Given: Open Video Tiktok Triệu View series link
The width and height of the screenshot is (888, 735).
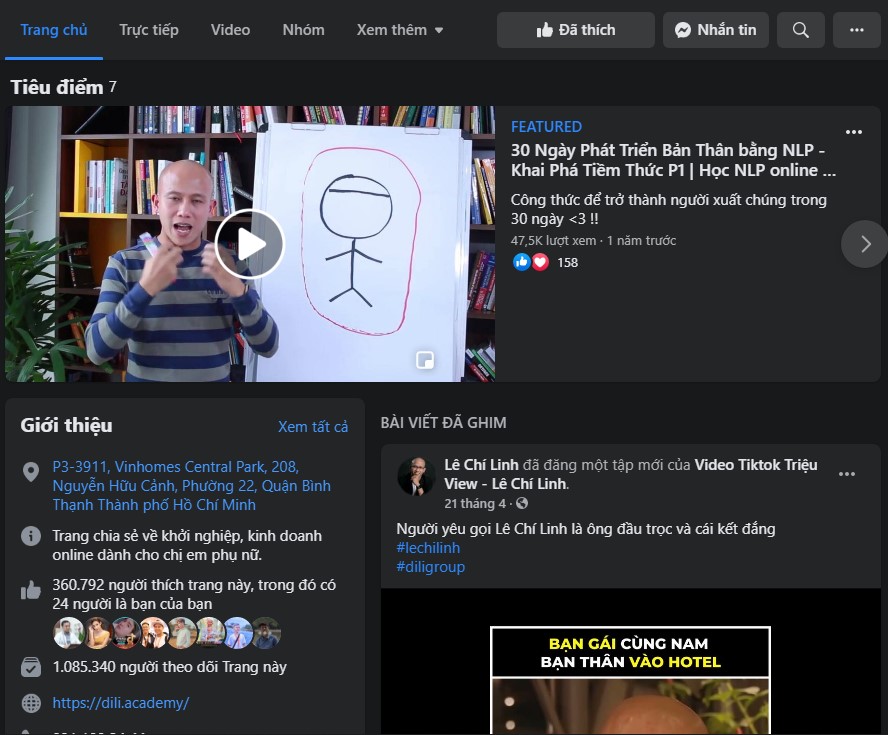Looking at the screenshot, I should (630, 474).
